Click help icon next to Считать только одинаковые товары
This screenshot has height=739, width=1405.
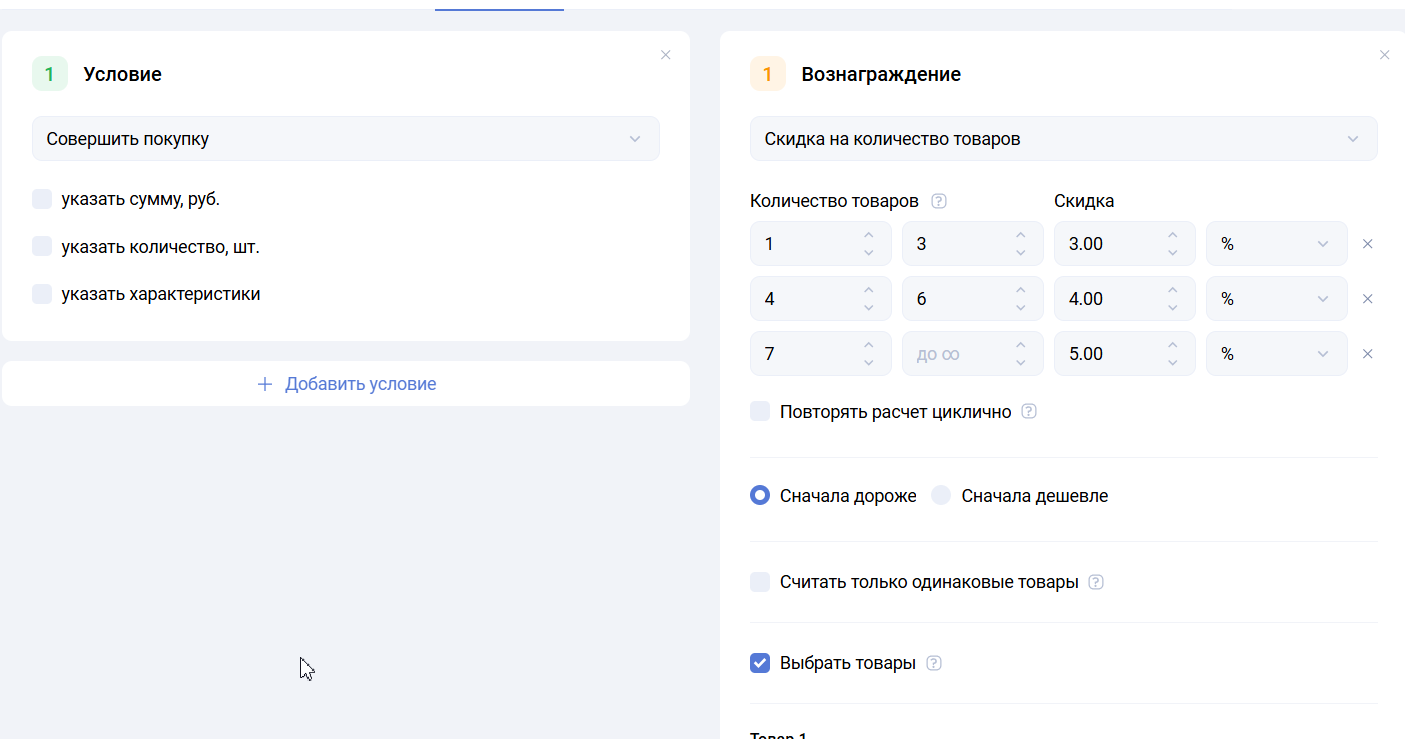1095,582
